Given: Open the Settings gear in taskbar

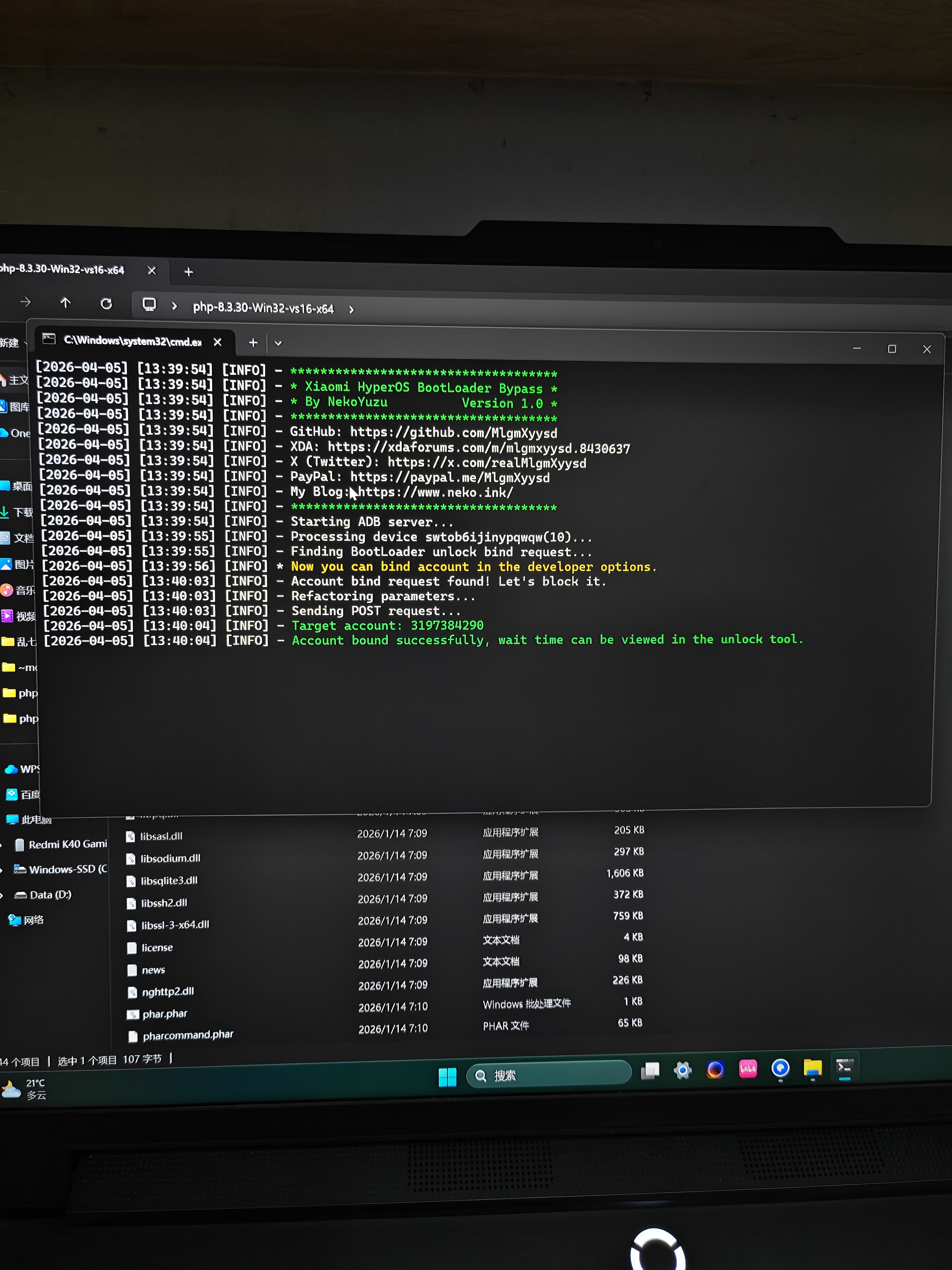Looking at the screenshot, I should (x=682, y=1070).
